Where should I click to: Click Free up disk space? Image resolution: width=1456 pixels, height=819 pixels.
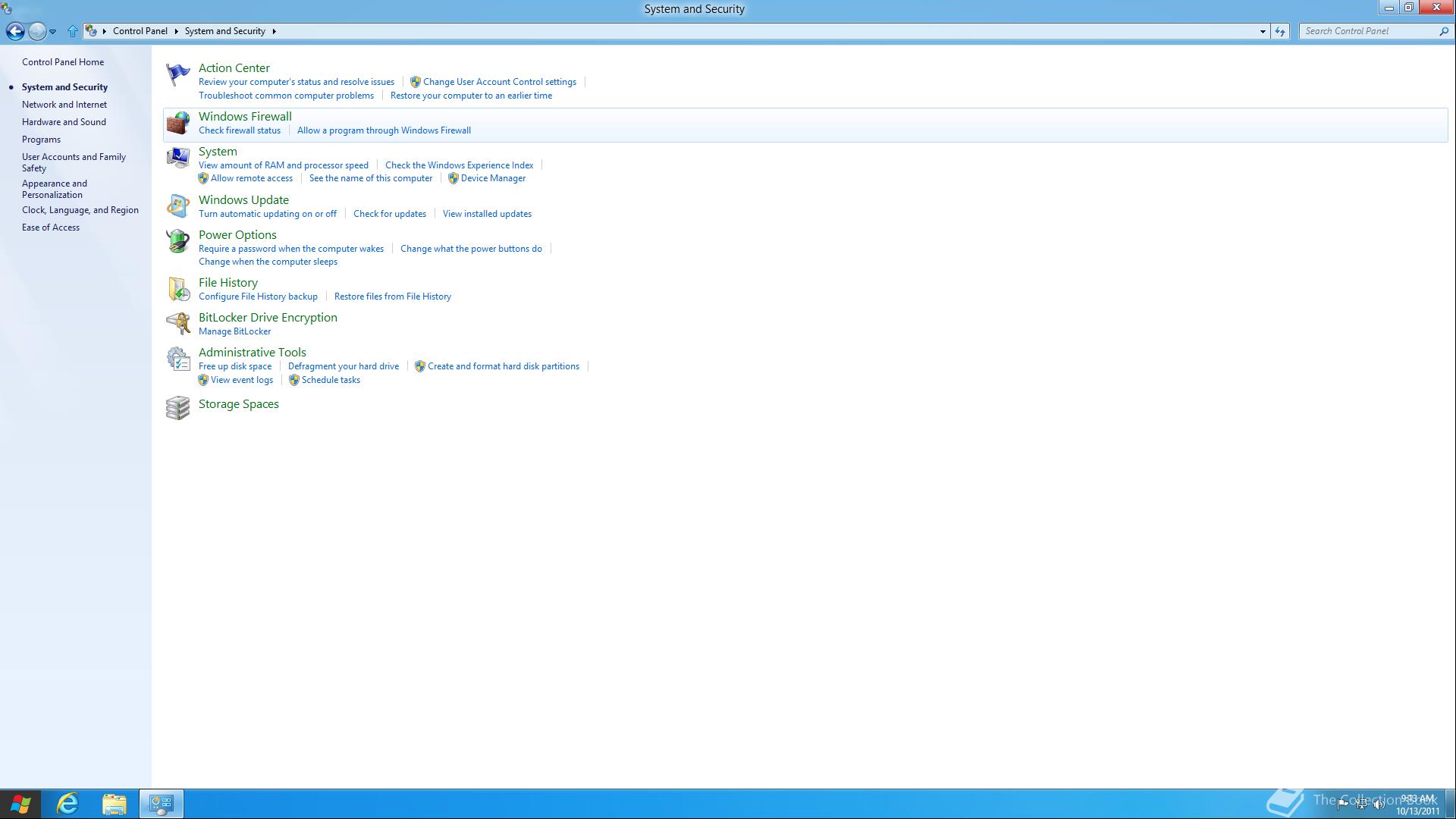click(235, 366)
